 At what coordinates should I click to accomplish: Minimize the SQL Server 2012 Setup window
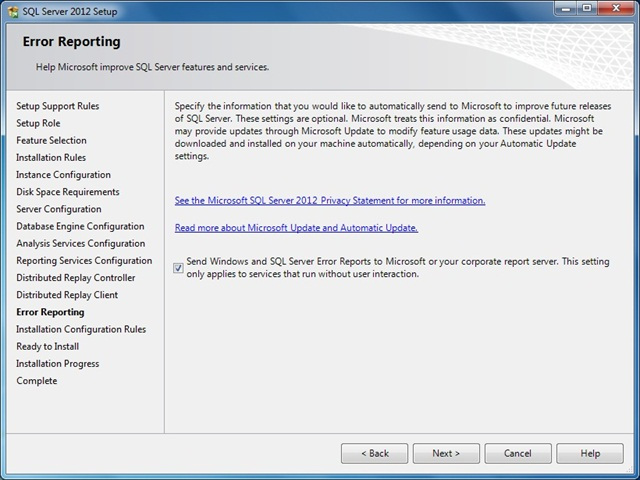coord(566,9)
